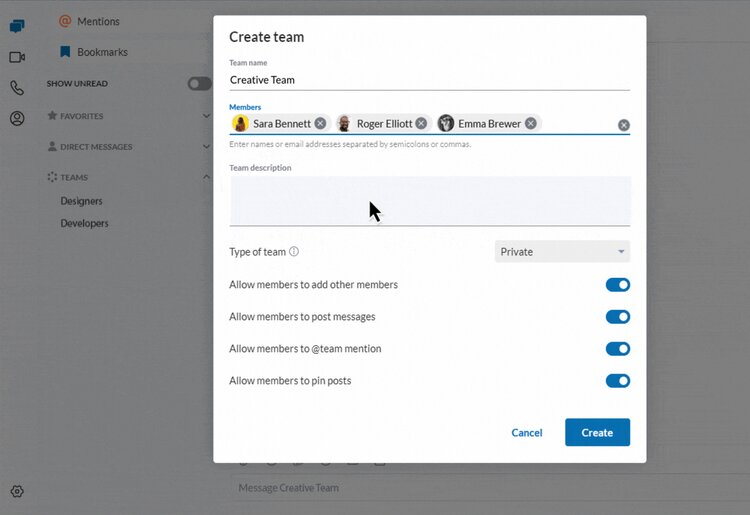Select the Designers team
This screenshot has height=515, width=750.
coord(81,201)
